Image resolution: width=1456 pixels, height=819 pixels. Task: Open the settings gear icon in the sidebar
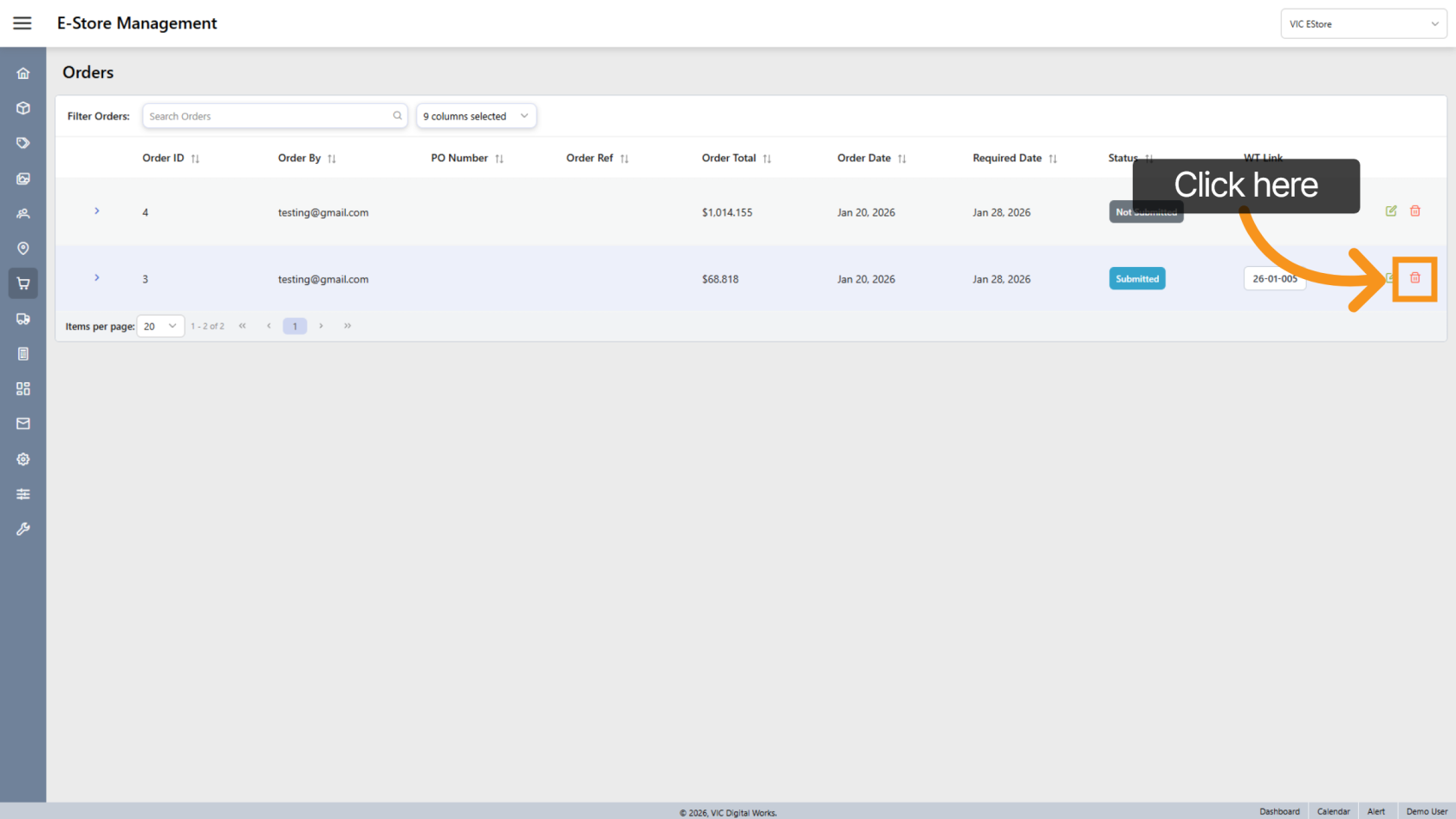(x=23, y=459)
